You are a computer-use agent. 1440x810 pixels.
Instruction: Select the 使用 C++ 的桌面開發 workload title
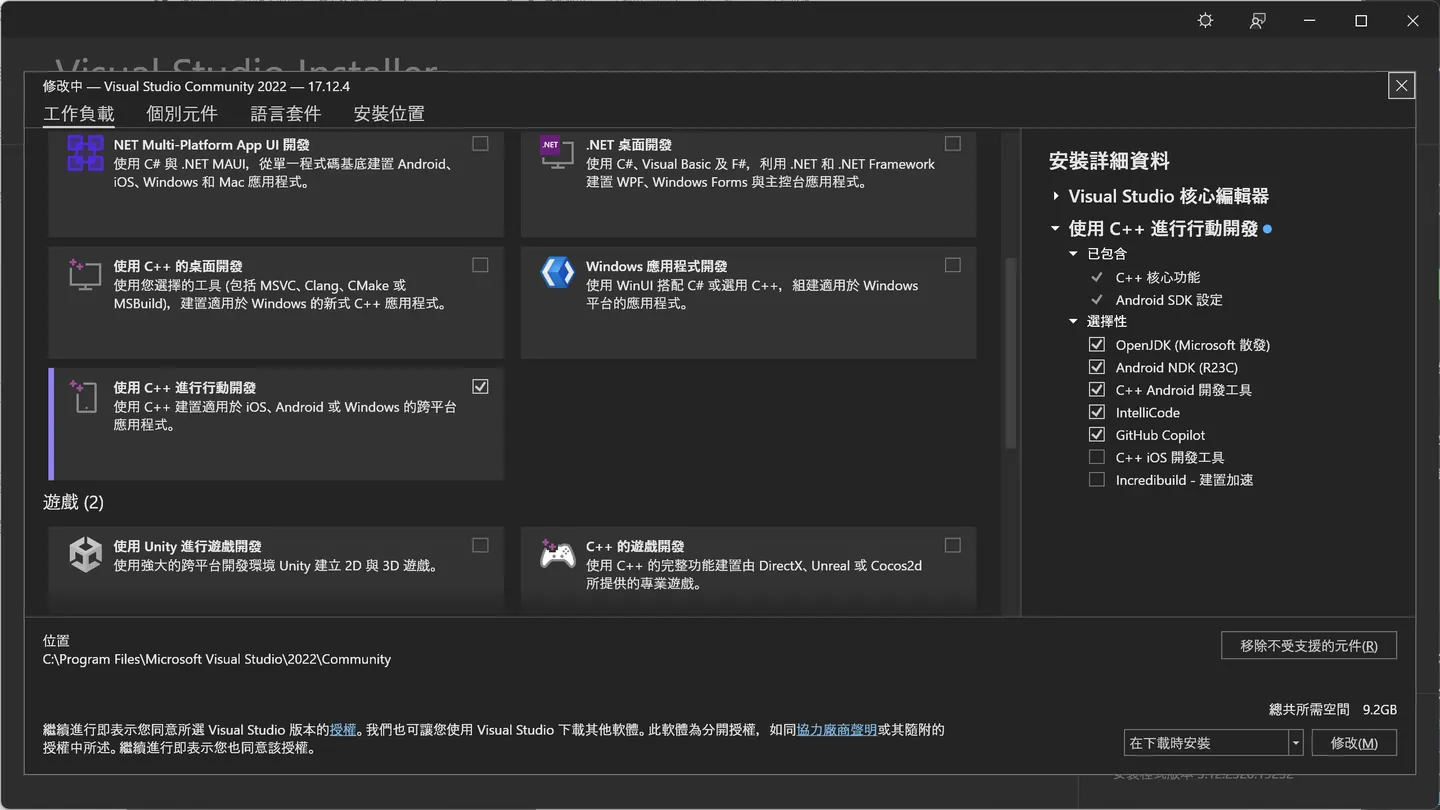tap(178, 266)
